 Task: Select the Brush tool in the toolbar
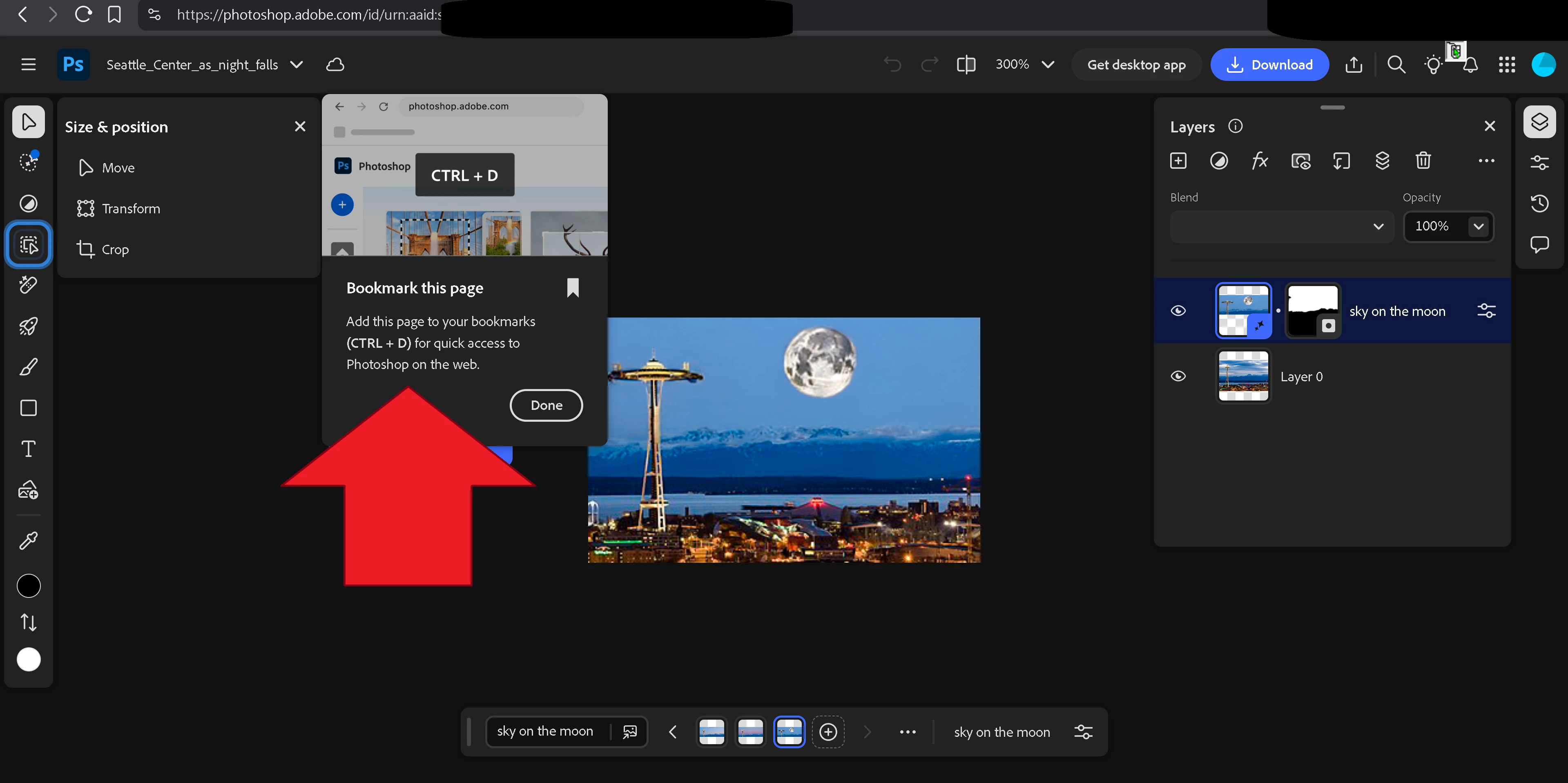pyautogui.click(x=28, y=367)
